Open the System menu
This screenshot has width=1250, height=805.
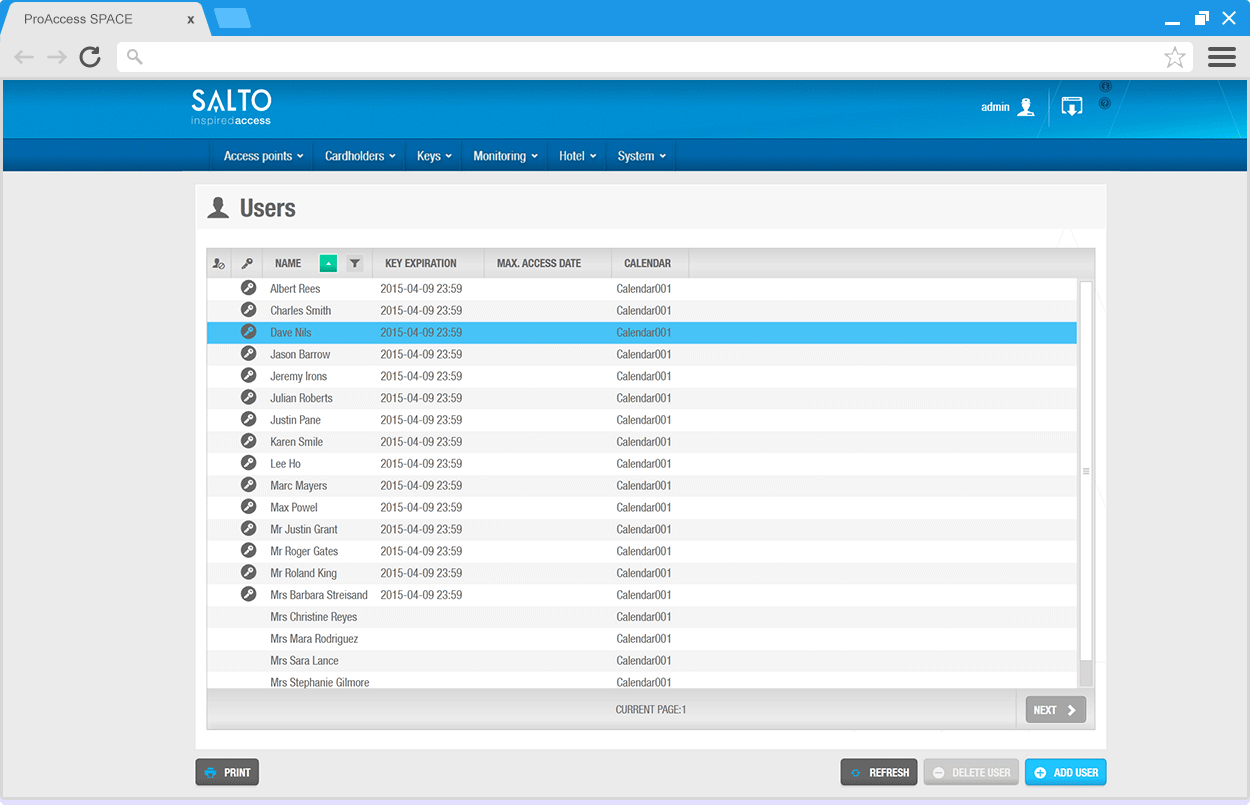pos(640,156)
